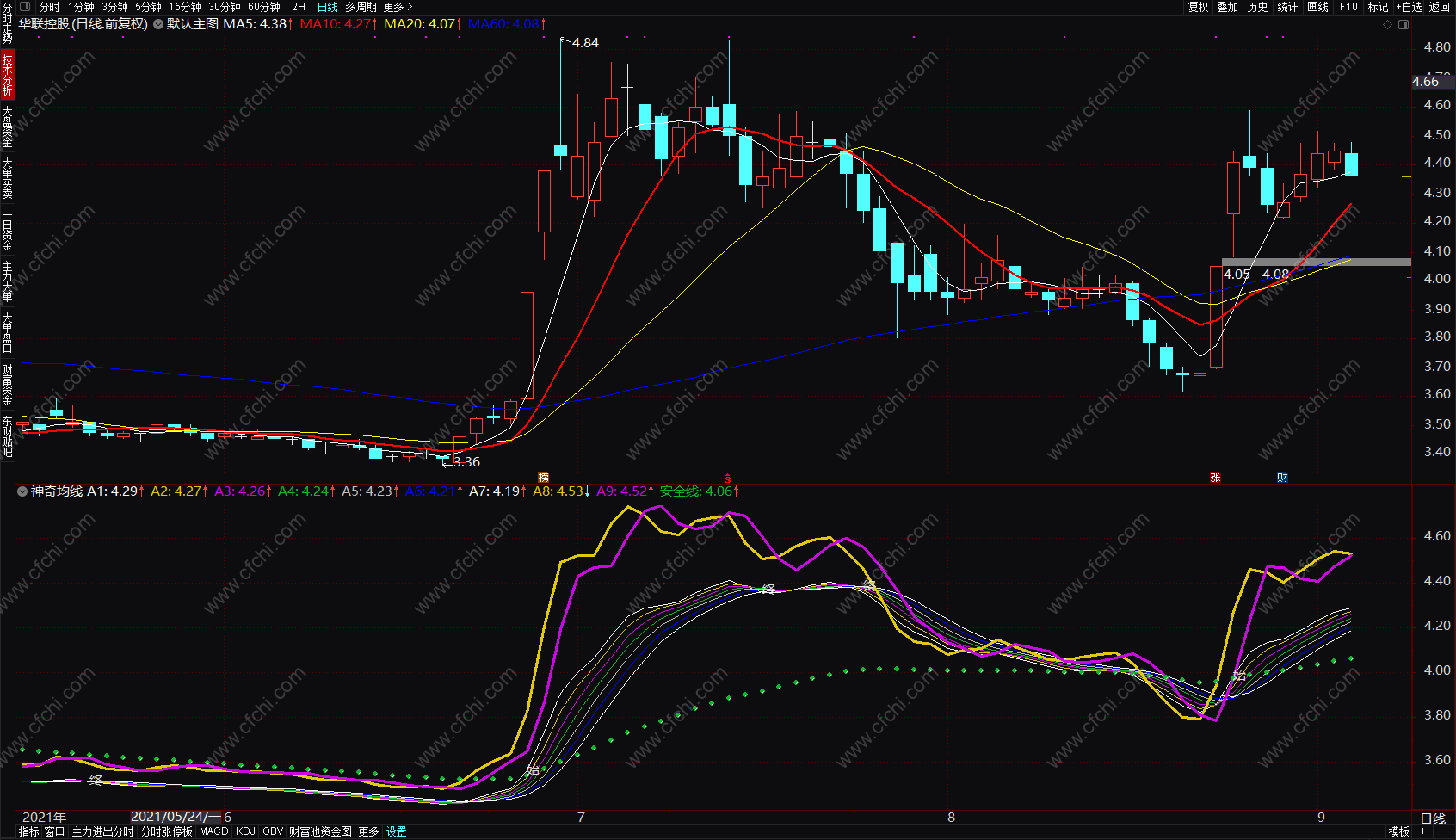Viewport: 1456px width, 840px height.
Task: Open the 复权 adjustment menu
Action: tap(1199, 7)
